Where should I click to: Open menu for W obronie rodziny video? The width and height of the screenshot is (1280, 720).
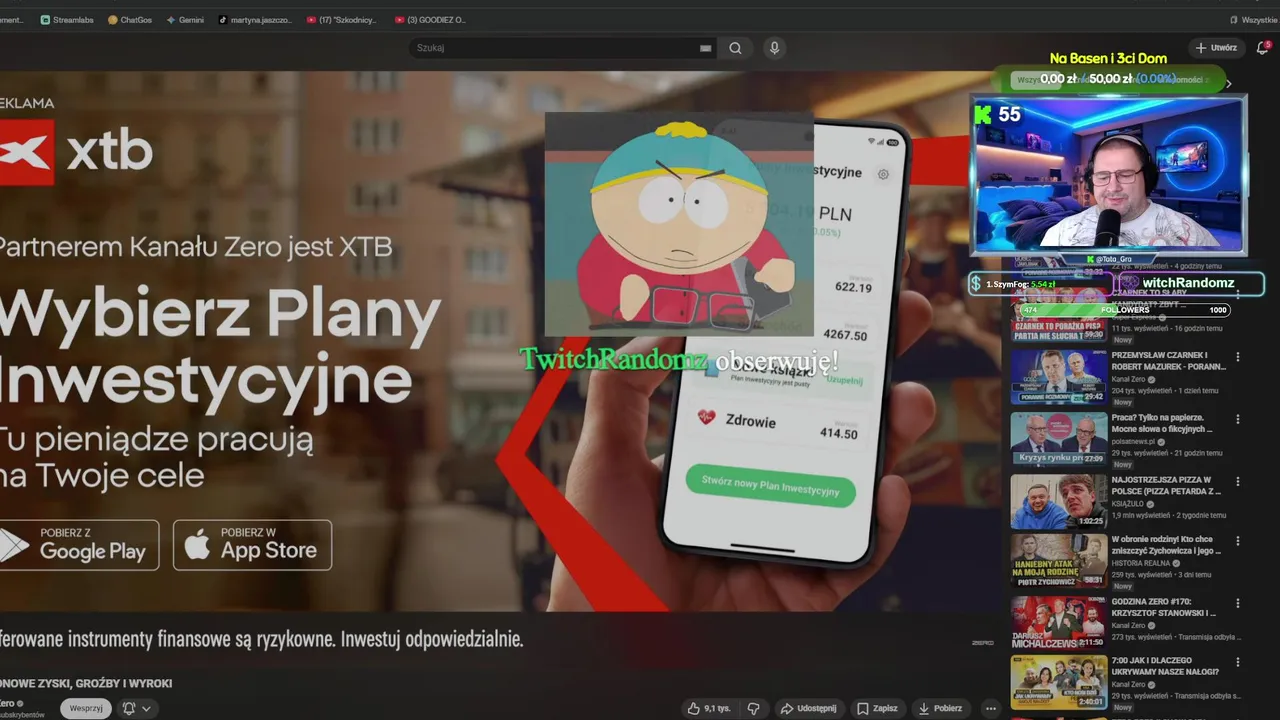[x=1238, y=541]
